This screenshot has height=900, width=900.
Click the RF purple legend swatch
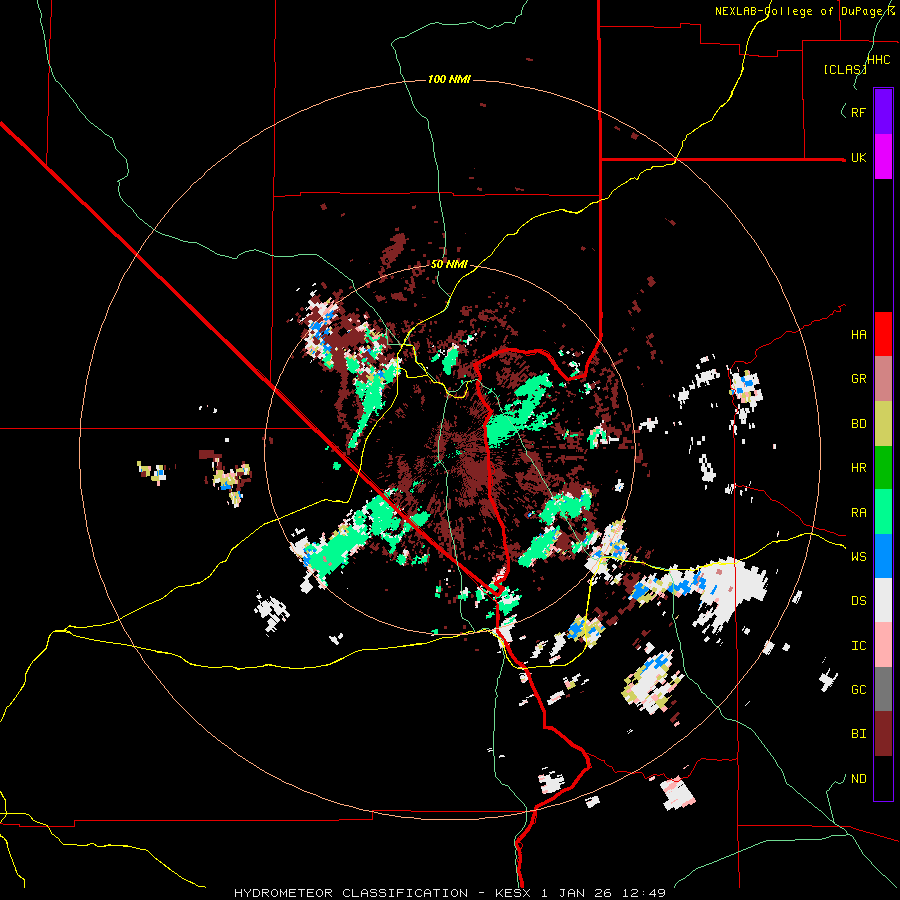[883, 112]
